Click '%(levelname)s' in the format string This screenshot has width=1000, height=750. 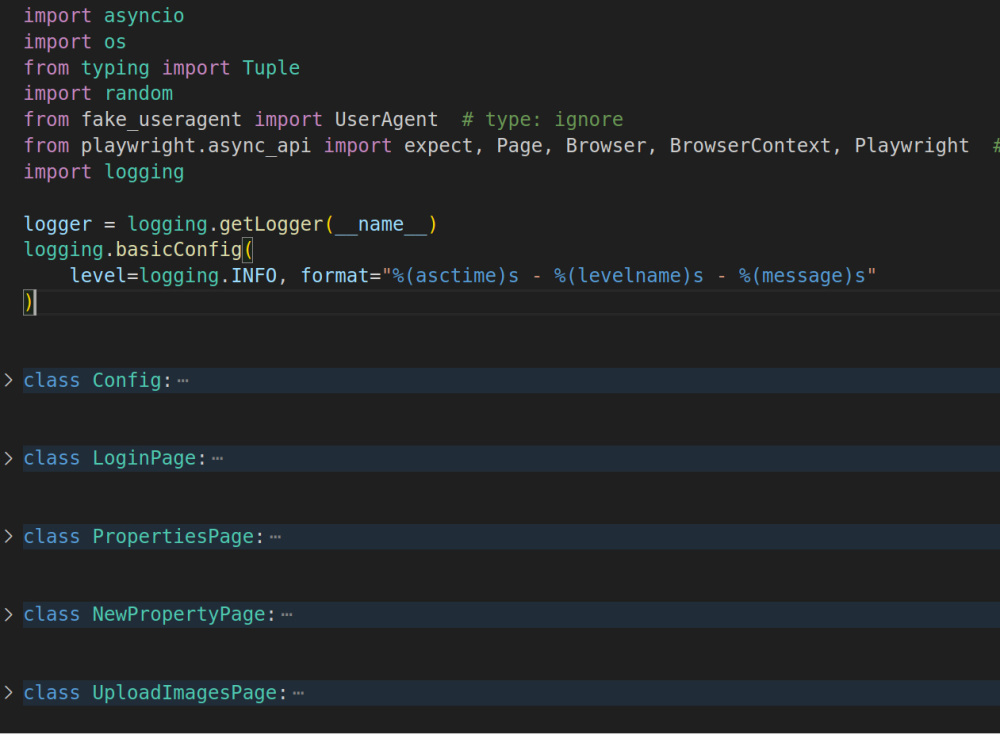point(629,276)
